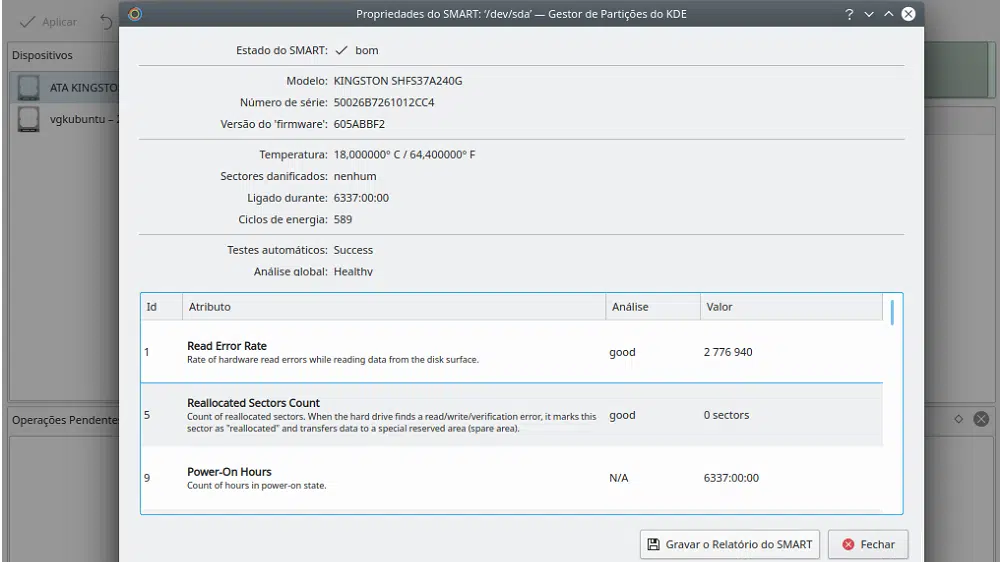Click Gravar o Relatório do SMART button
This screenshot has height=562, width=1000.
[x=730, y=544]
